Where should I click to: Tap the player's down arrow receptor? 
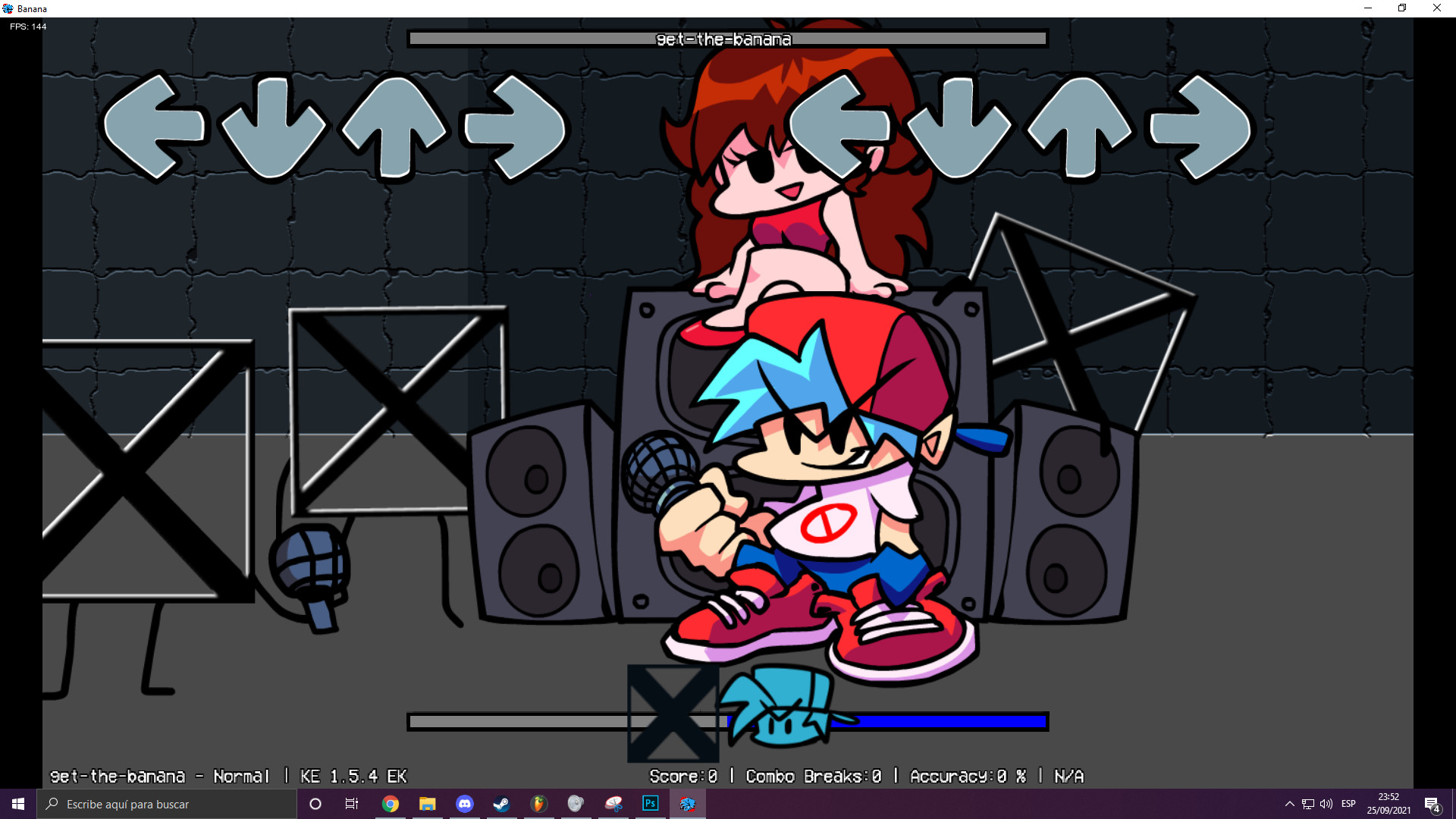coord(959,128)
